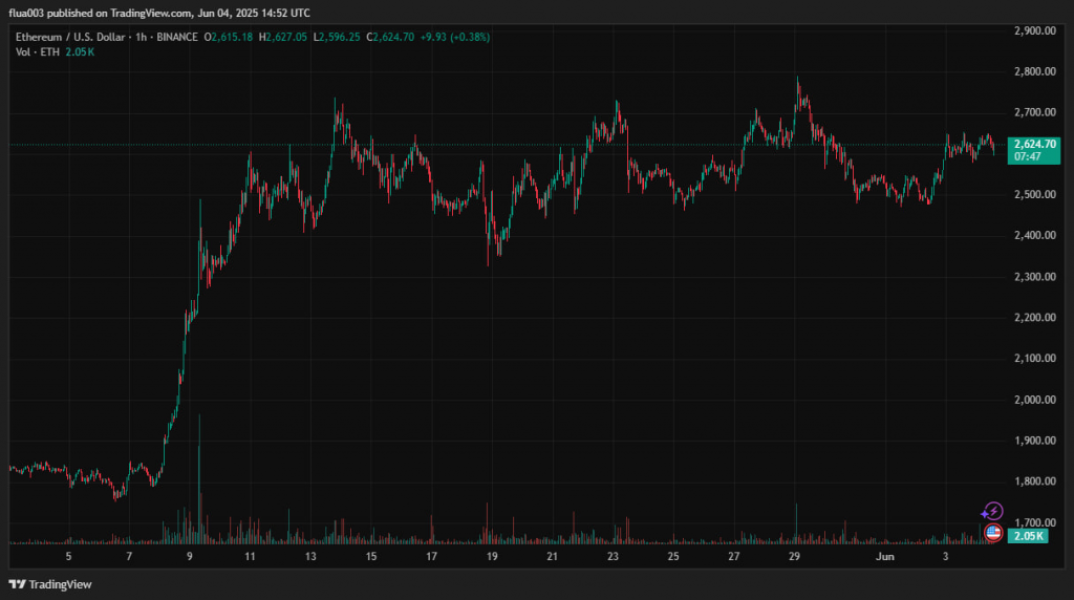
Task: Click the current price tag 2,624.70
Action: click(1032, 144)
